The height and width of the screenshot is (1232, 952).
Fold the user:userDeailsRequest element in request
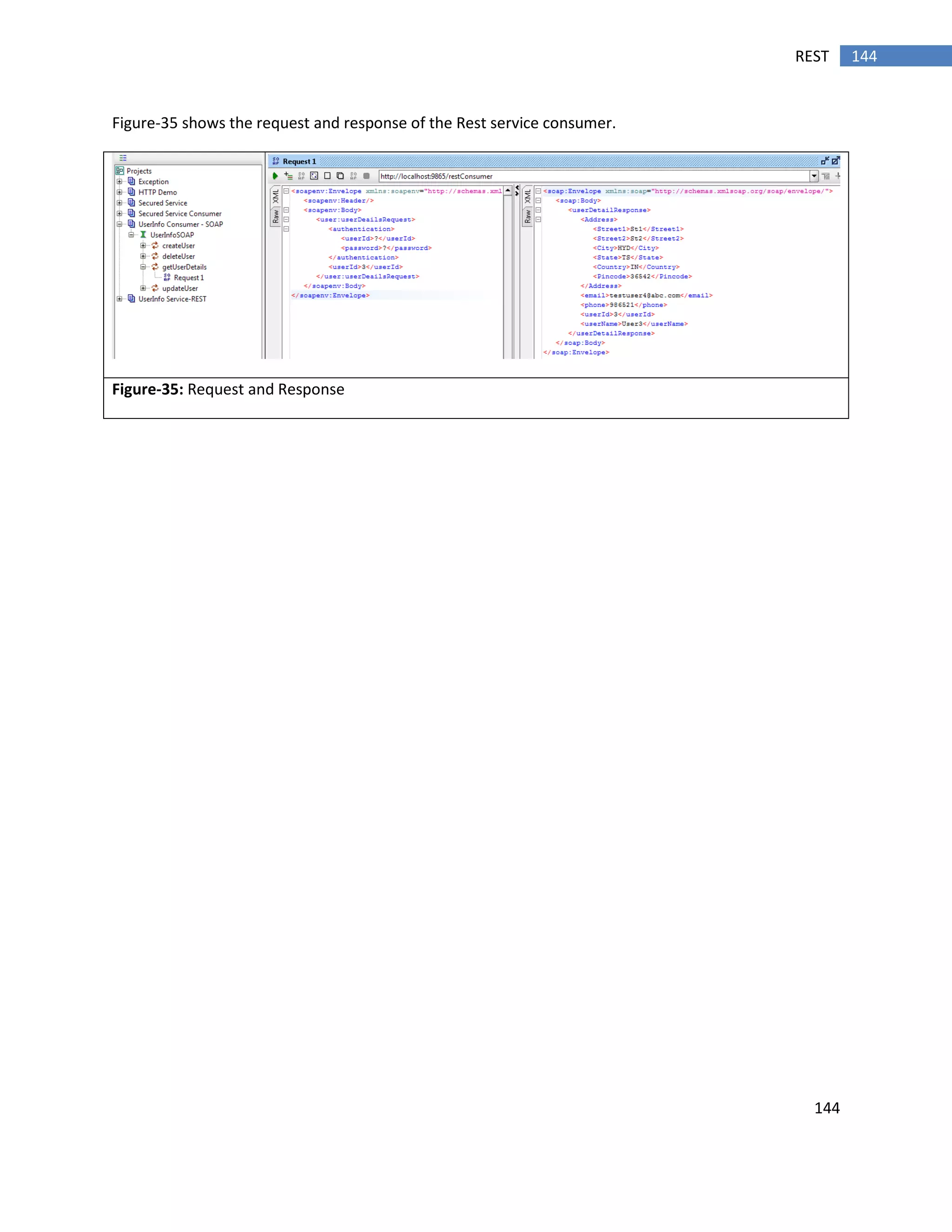pyautogui.click(x=286, y=219)
